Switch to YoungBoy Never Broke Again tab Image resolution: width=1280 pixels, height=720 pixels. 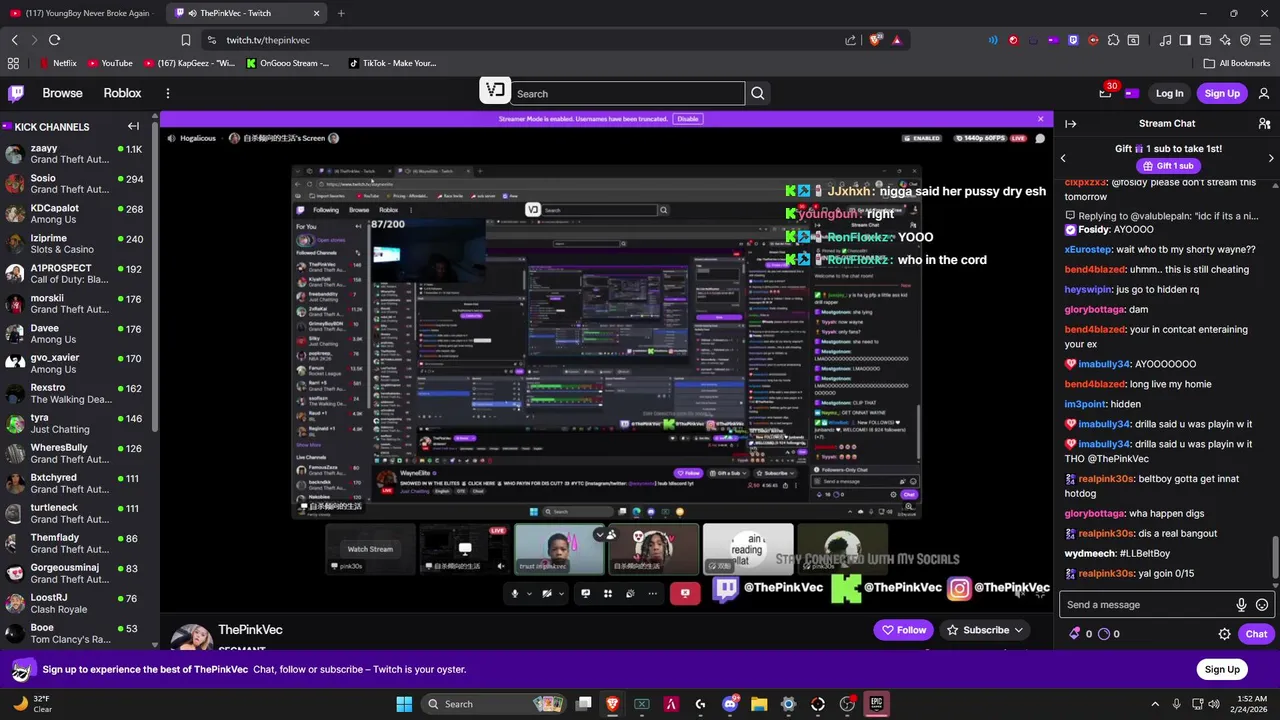(x=83, y=13)
